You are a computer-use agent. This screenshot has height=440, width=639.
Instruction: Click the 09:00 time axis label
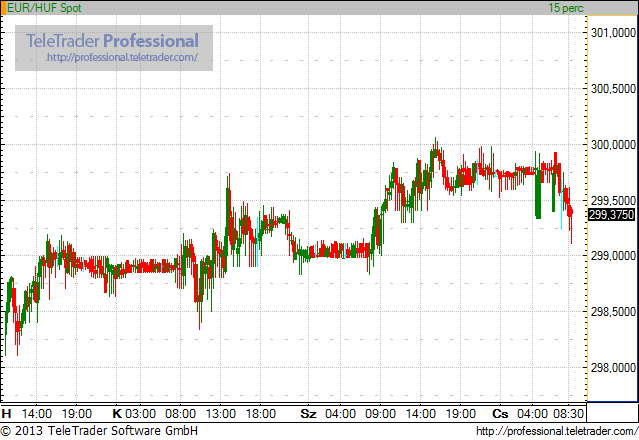pyautogui.click(x=380, y=414)
